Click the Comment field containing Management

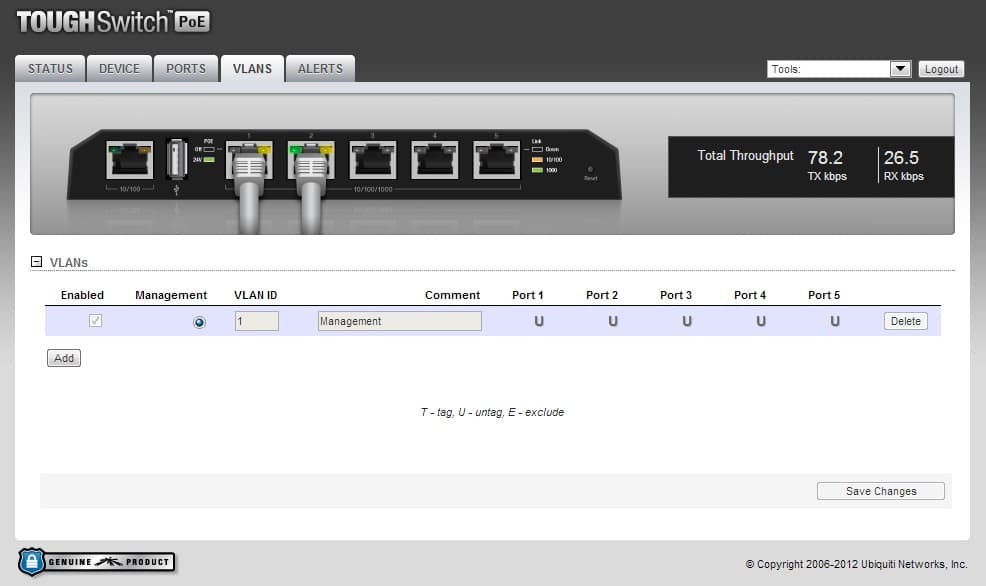(399, 321)
